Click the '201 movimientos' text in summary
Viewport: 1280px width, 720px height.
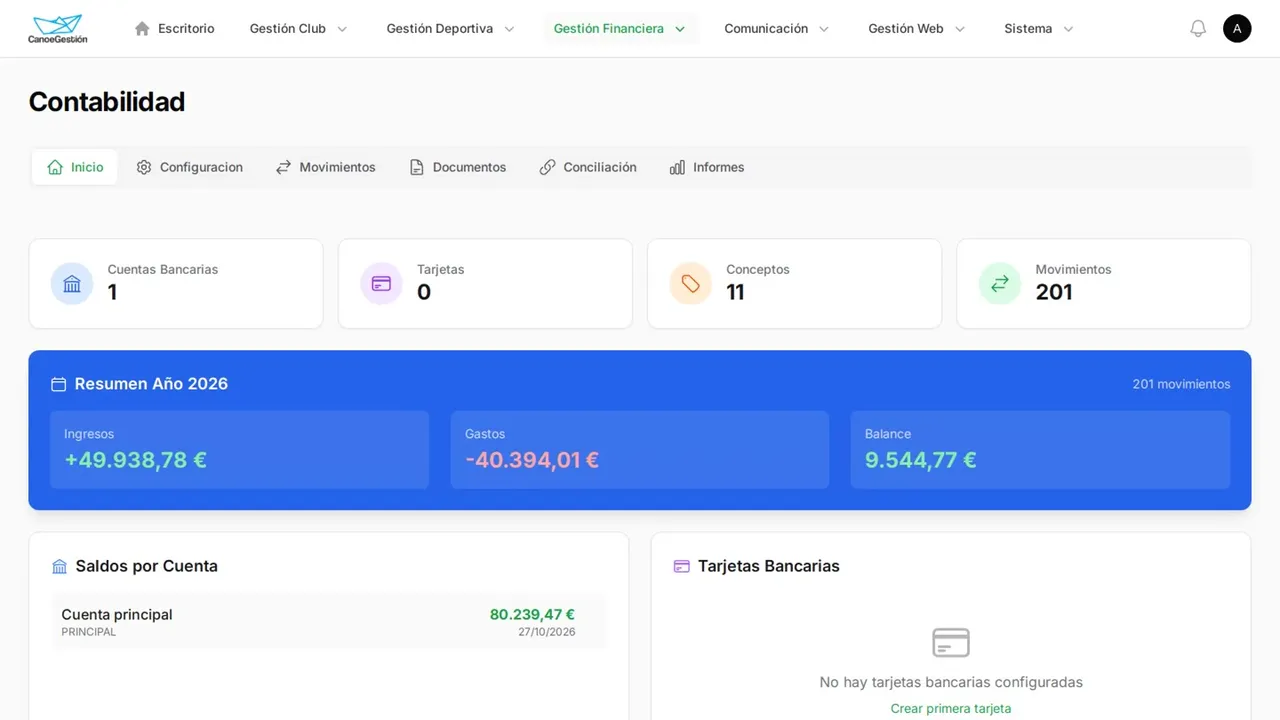(x=1181, y=384)
